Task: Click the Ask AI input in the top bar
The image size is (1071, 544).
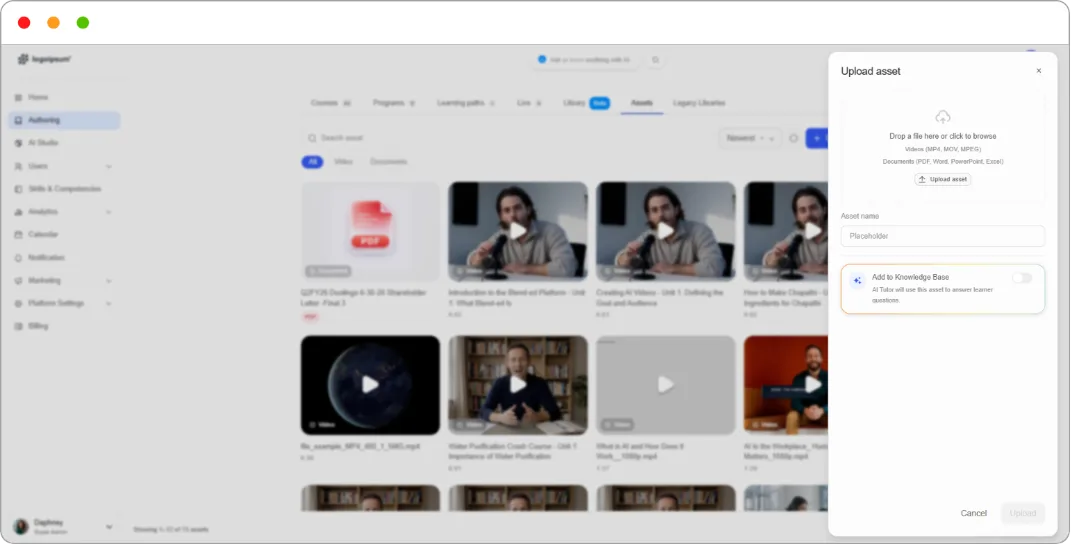Action: pyautogui.click(x=587, y=60)
